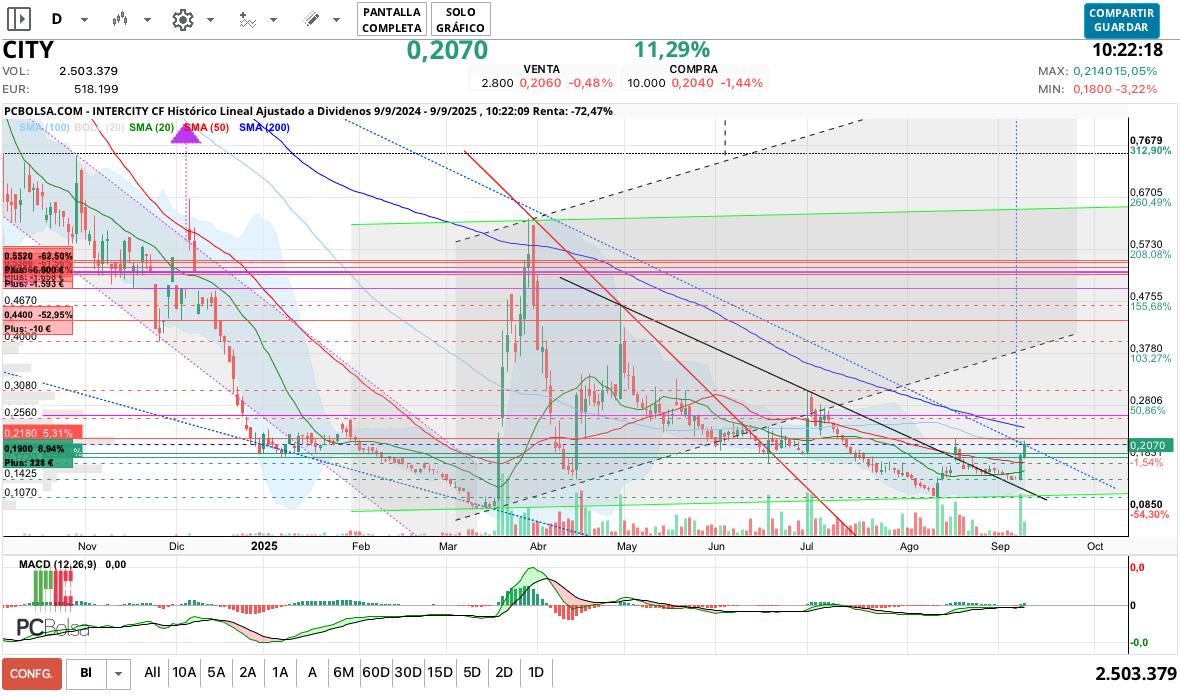Expand the dropdown arrow beside the gear
Screen dimensions: 1180x696
tap(211, 20)
